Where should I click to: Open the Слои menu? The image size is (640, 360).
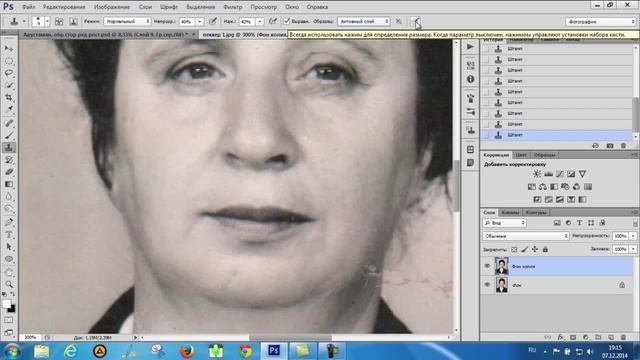[x=145, y=7]
